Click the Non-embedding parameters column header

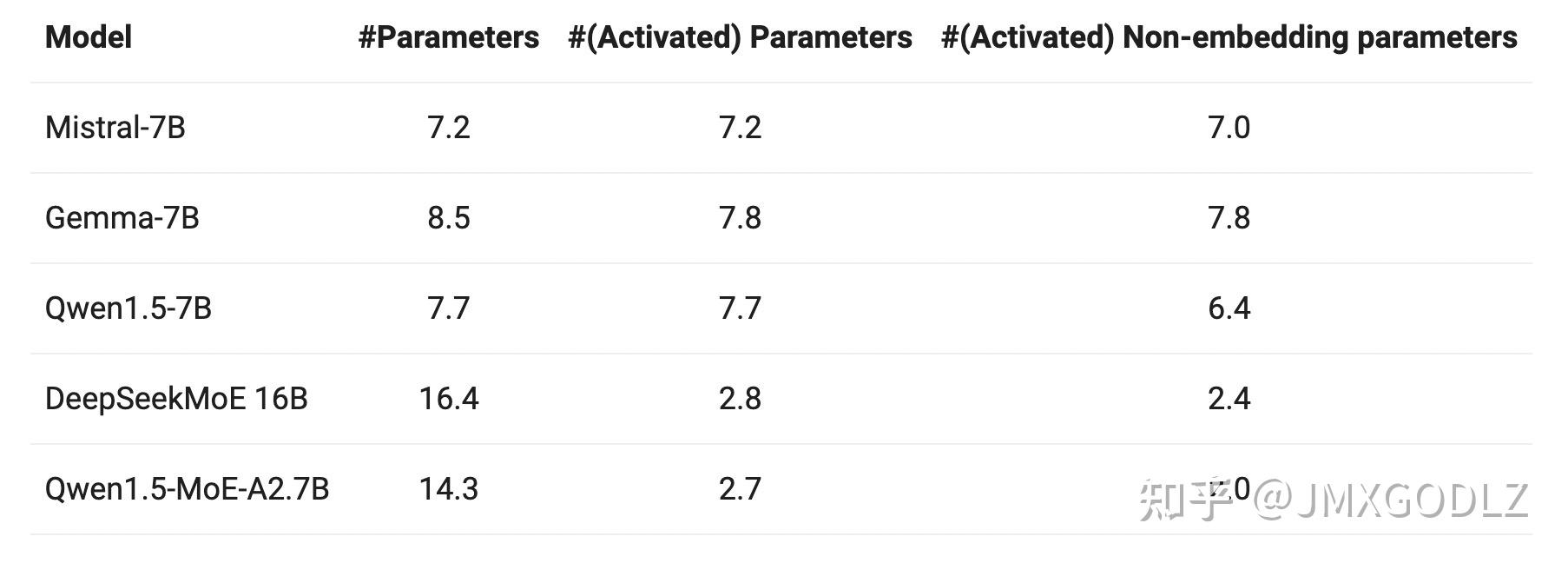(x=1229, y=37)
